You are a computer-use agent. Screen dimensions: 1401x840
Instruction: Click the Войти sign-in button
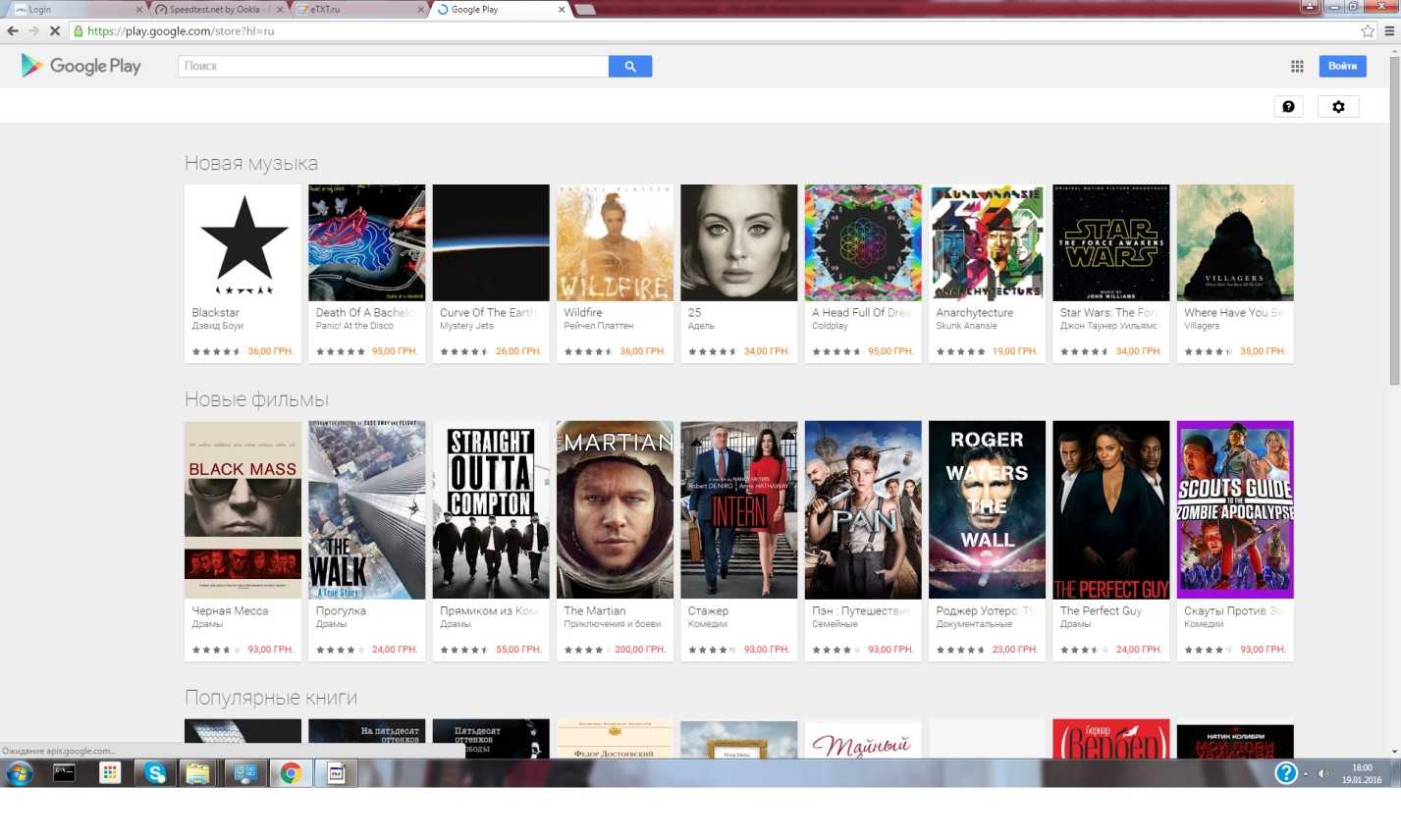(1342, 66)
